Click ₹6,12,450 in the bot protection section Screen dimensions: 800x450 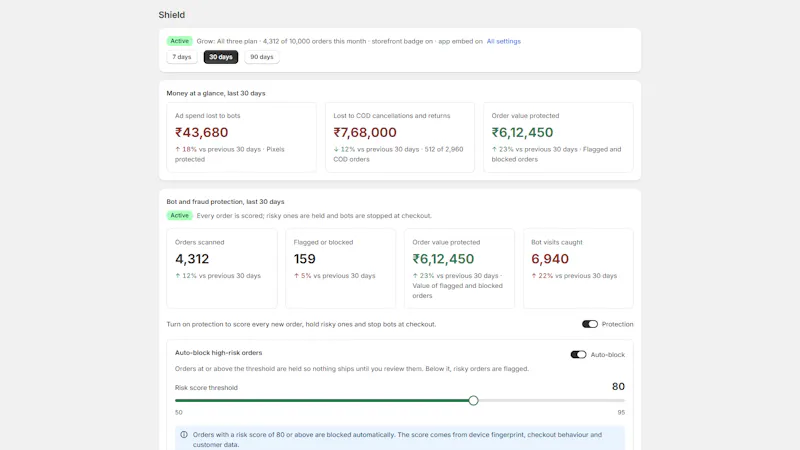443,259
